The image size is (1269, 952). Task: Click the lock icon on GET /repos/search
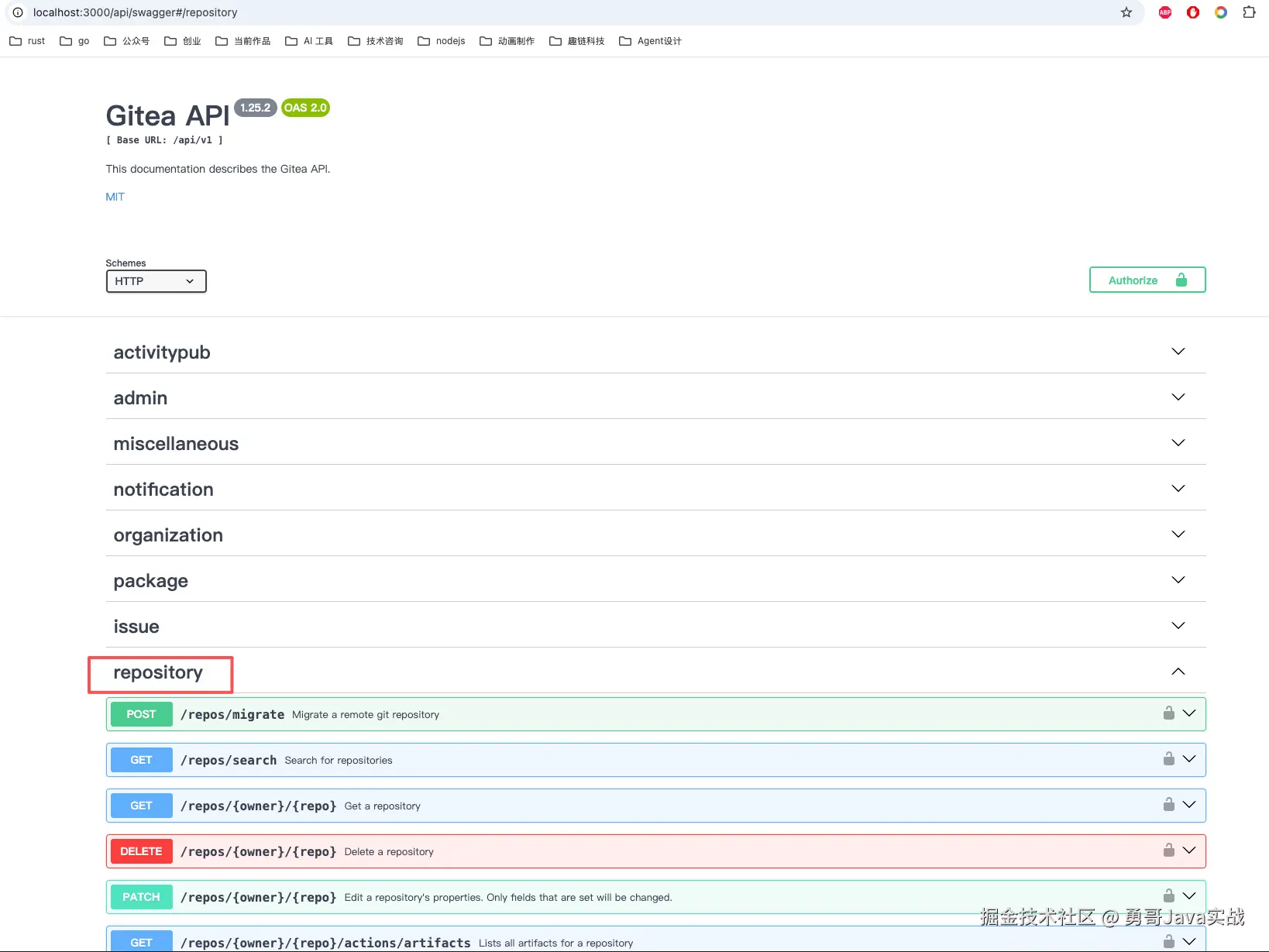(1168, 758)
